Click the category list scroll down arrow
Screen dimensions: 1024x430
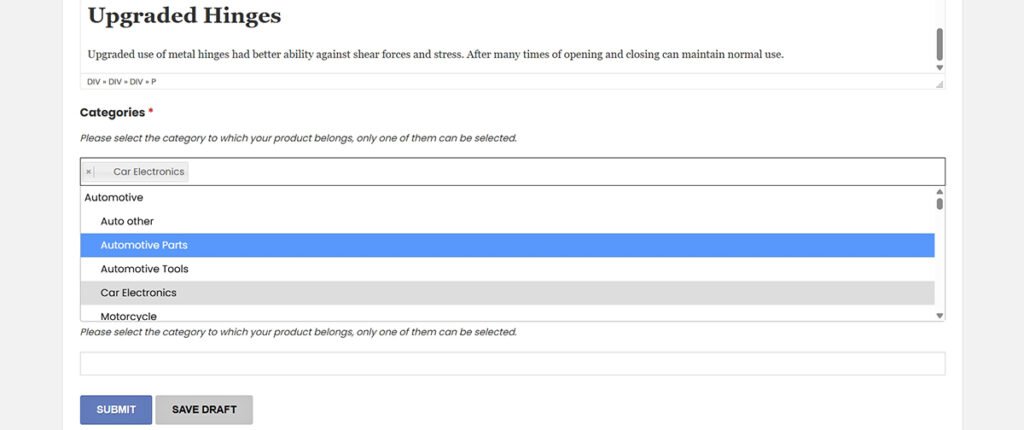(939, 315)
